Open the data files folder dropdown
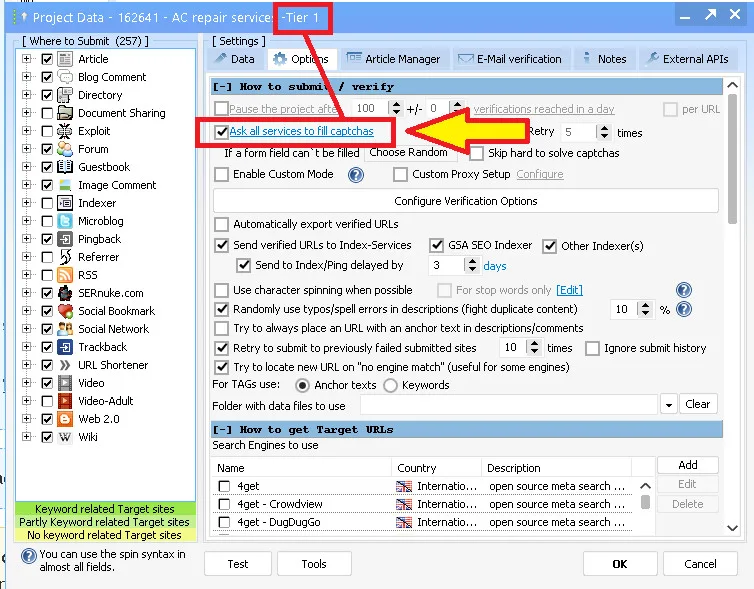The image size is (754, 589). 669,405
